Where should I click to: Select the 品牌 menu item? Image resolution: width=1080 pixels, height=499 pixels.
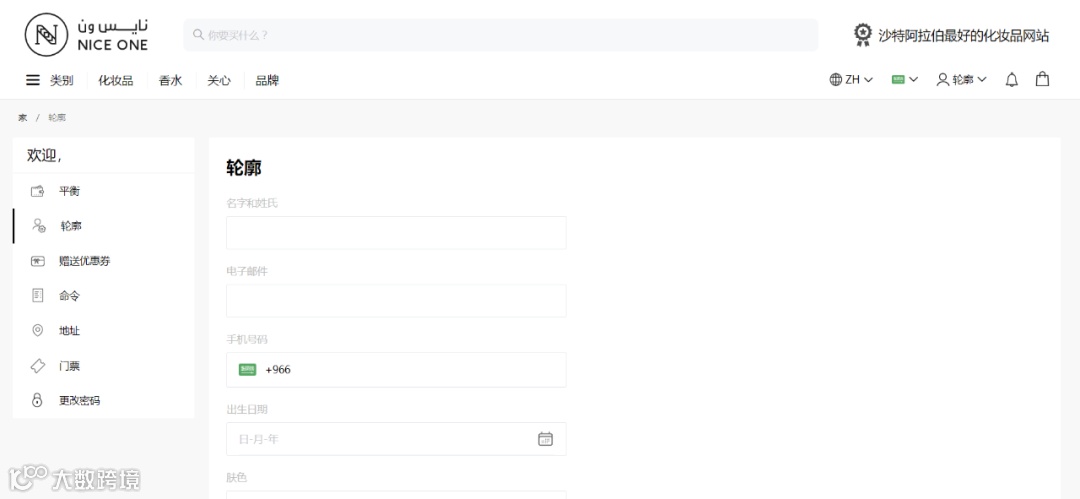click(x=267, y=81)
